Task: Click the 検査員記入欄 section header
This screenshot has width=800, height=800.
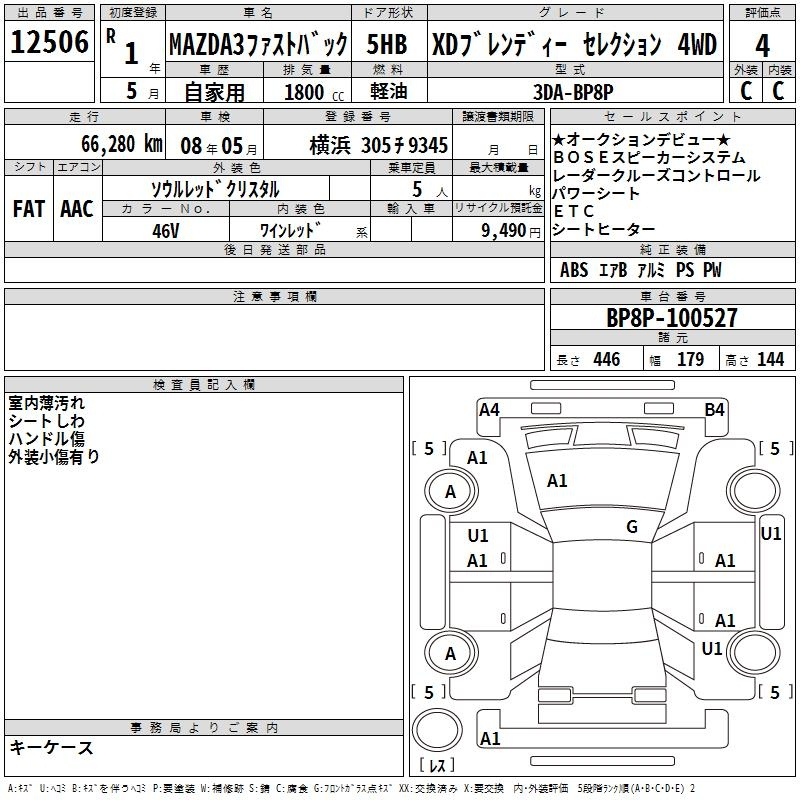Action: 204,385
